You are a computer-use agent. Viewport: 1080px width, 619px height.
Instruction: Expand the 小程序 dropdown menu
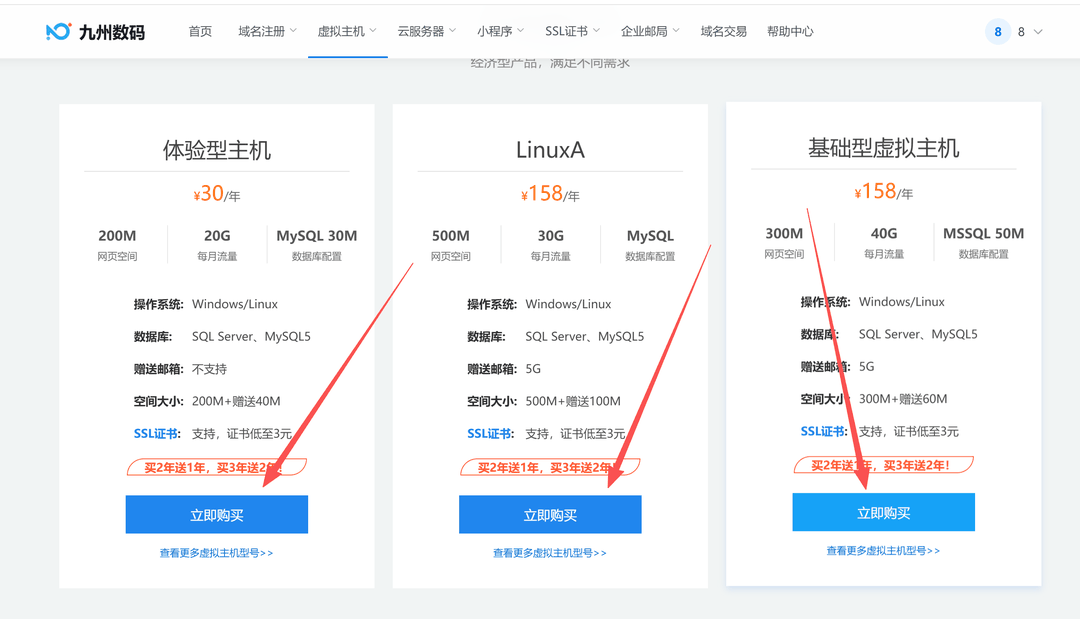point(501,32)
